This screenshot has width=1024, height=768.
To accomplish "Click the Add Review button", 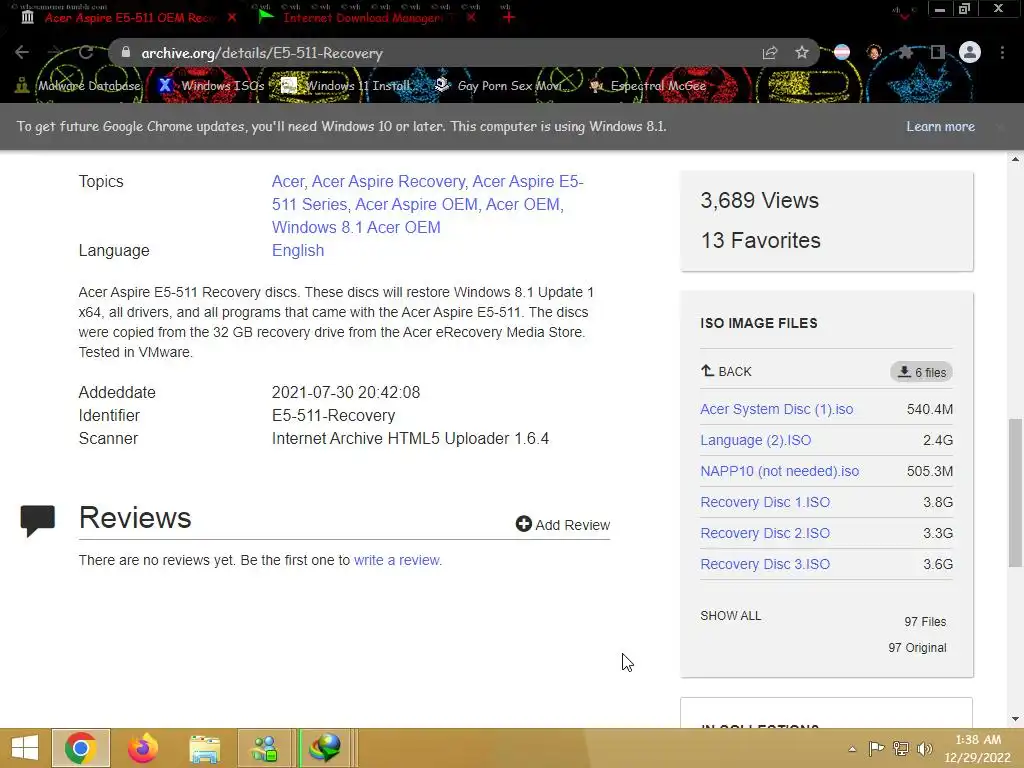I will coord(563,524).
